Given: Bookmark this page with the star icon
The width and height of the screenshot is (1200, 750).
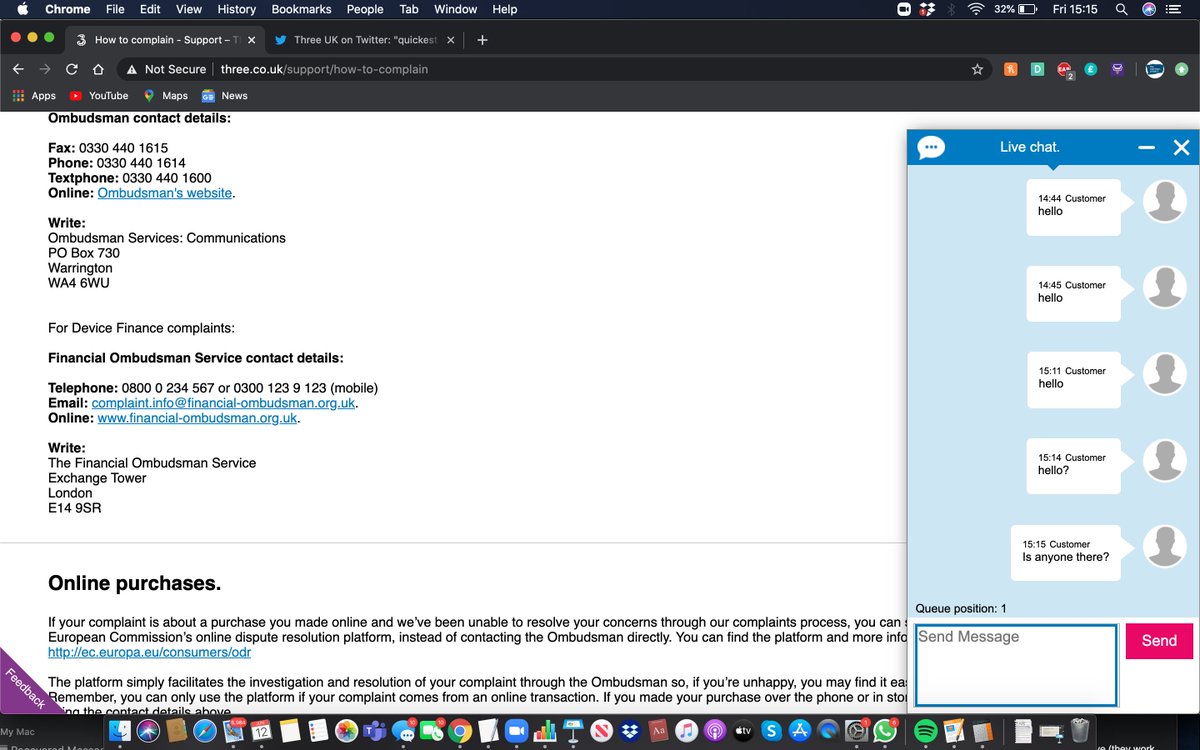Looking at the screenshot, I should click(977, 69).
